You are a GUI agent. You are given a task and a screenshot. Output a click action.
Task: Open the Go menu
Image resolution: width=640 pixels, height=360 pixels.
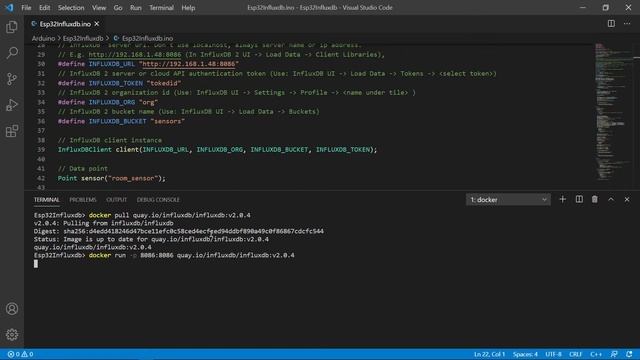pos(118,8)
